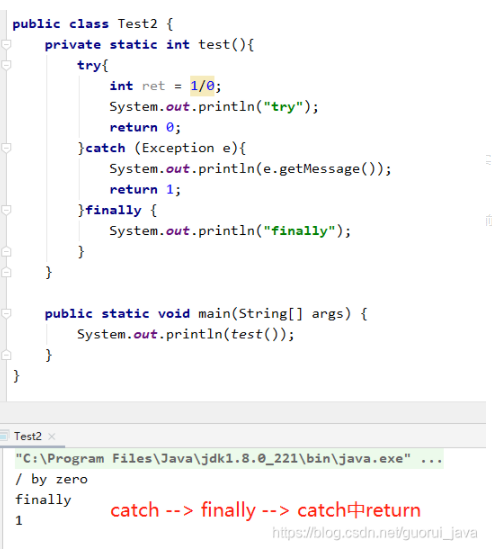Click the highlighted 1/0 expression
This screenshot has width=492, height=555.
202,86
